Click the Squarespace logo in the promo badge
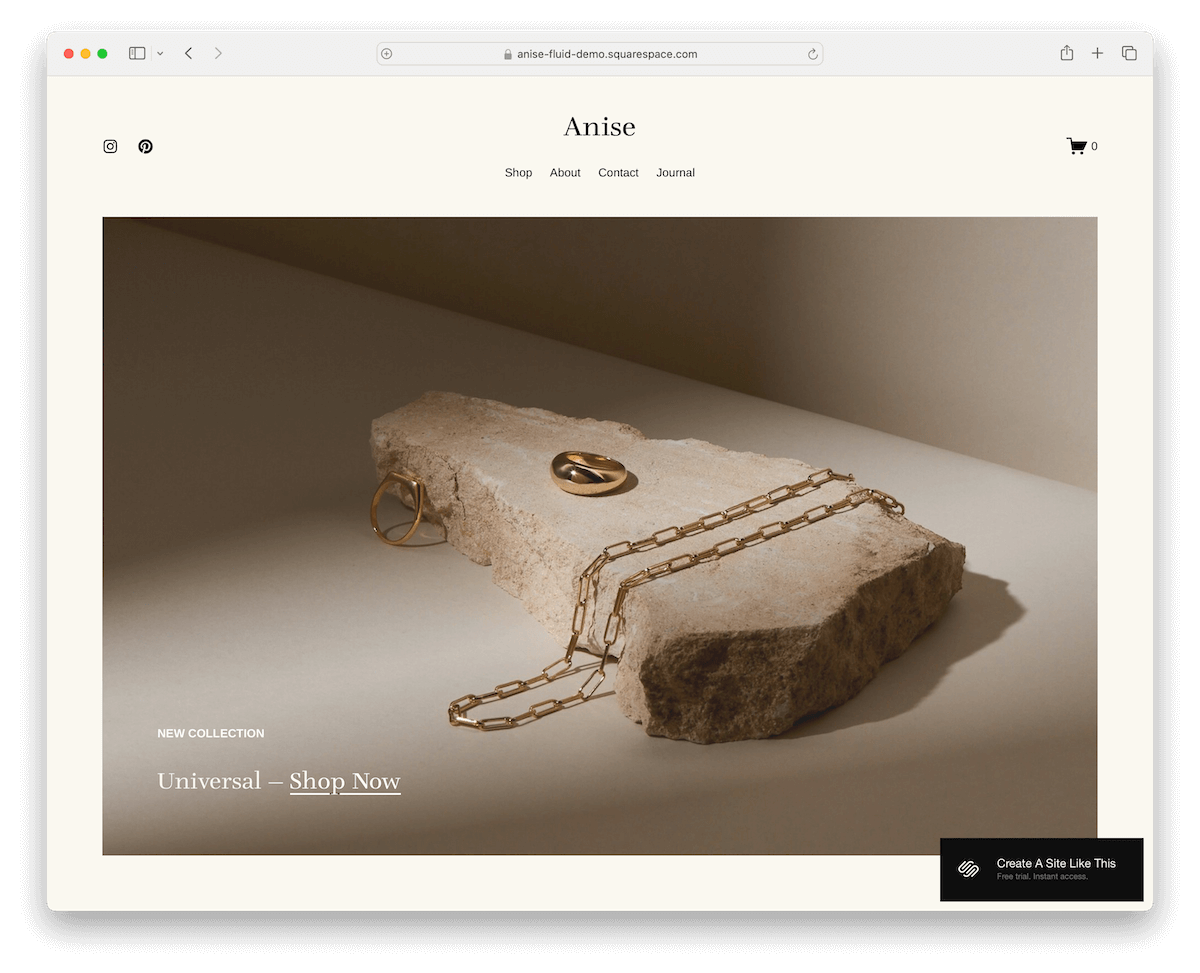The height and width of the screenshot is (973, 1200). coord(966,869)
